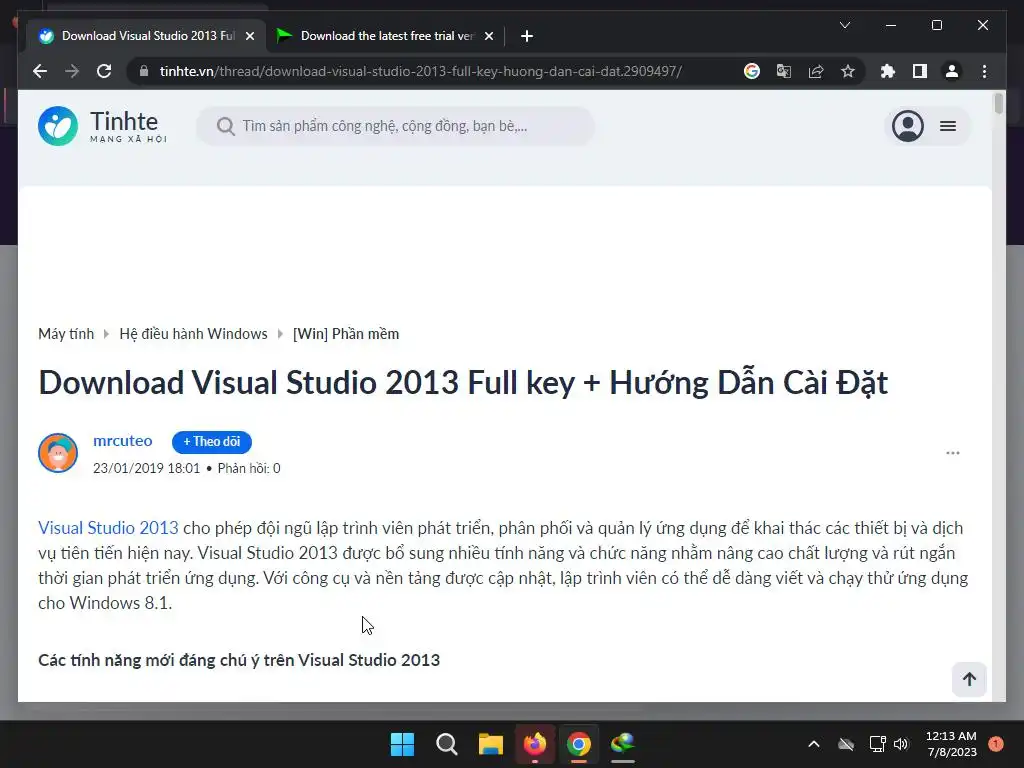Open the Visual Studio 2013 hyperlink
1024x768 pixels.
pyautogui.click(x=108, y=528)
